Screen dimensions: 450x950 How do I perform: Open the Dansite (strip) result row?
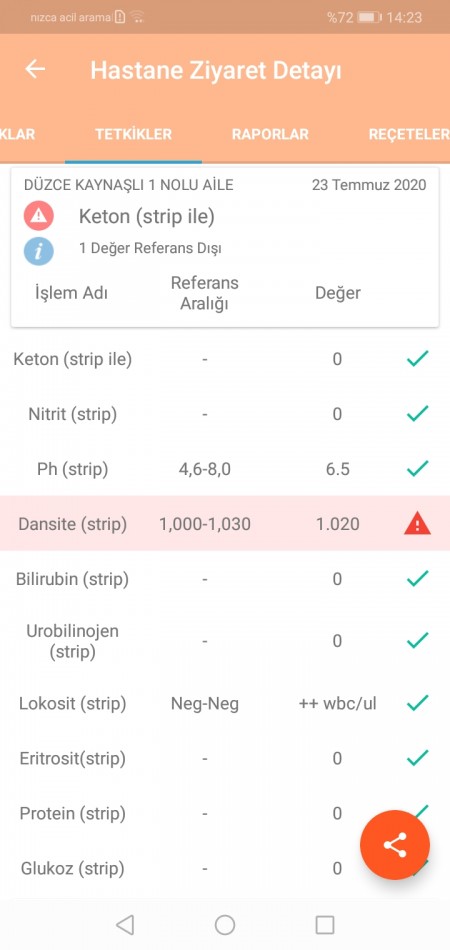pos(225,523)
